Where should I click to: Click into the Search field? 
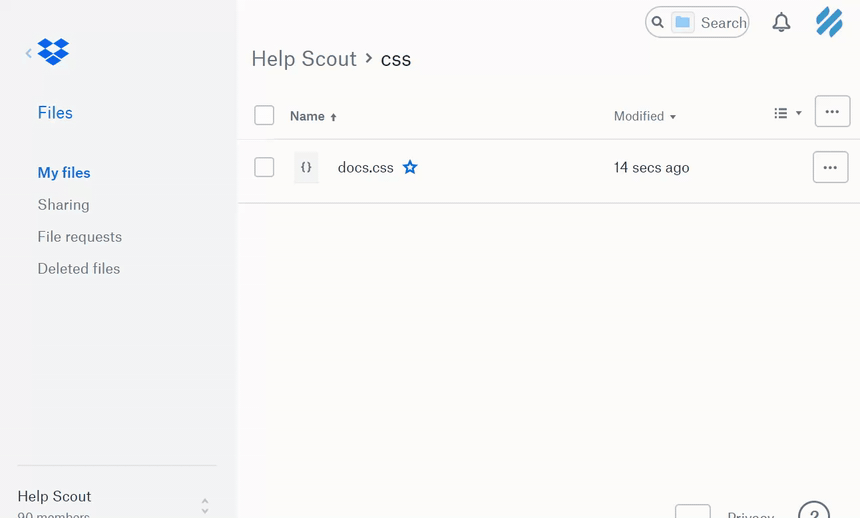click(722, 22)
